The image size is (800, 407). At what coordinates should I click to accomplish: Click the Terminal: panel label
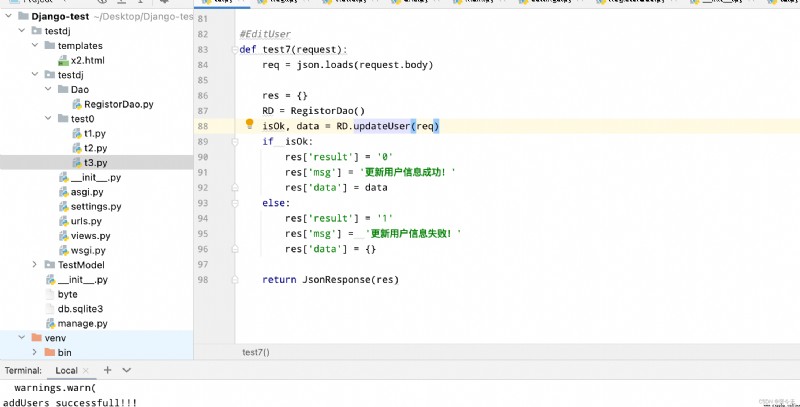[23, 371]
